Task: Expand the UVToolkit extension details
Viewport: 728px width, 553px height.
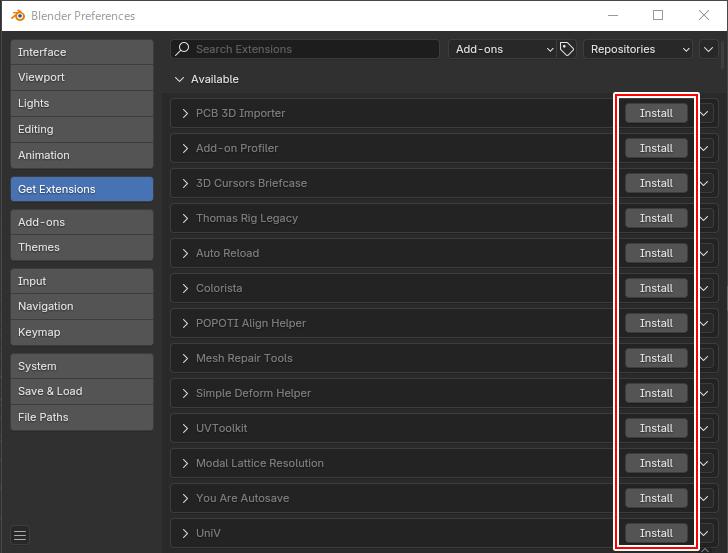Action: (185, 428)
